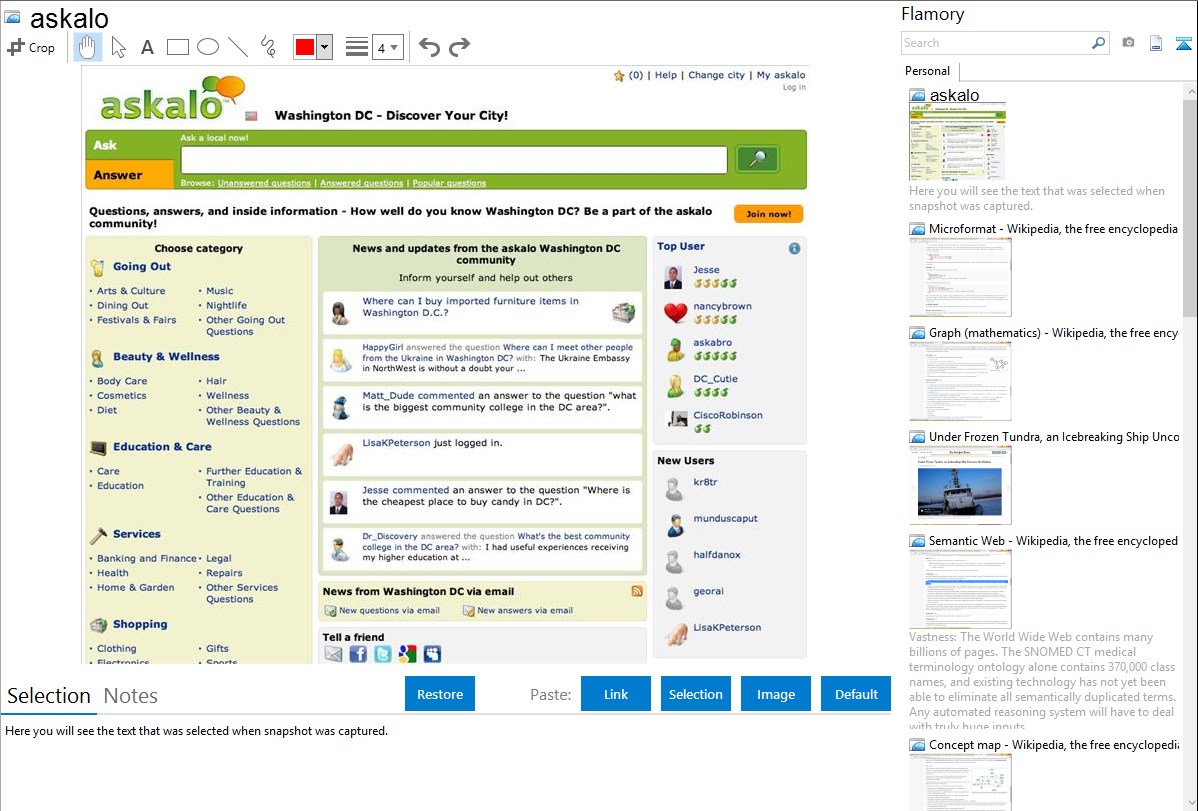Pick the freehand scribble tool
The image size is (1198, 811).
coord(268,47)
